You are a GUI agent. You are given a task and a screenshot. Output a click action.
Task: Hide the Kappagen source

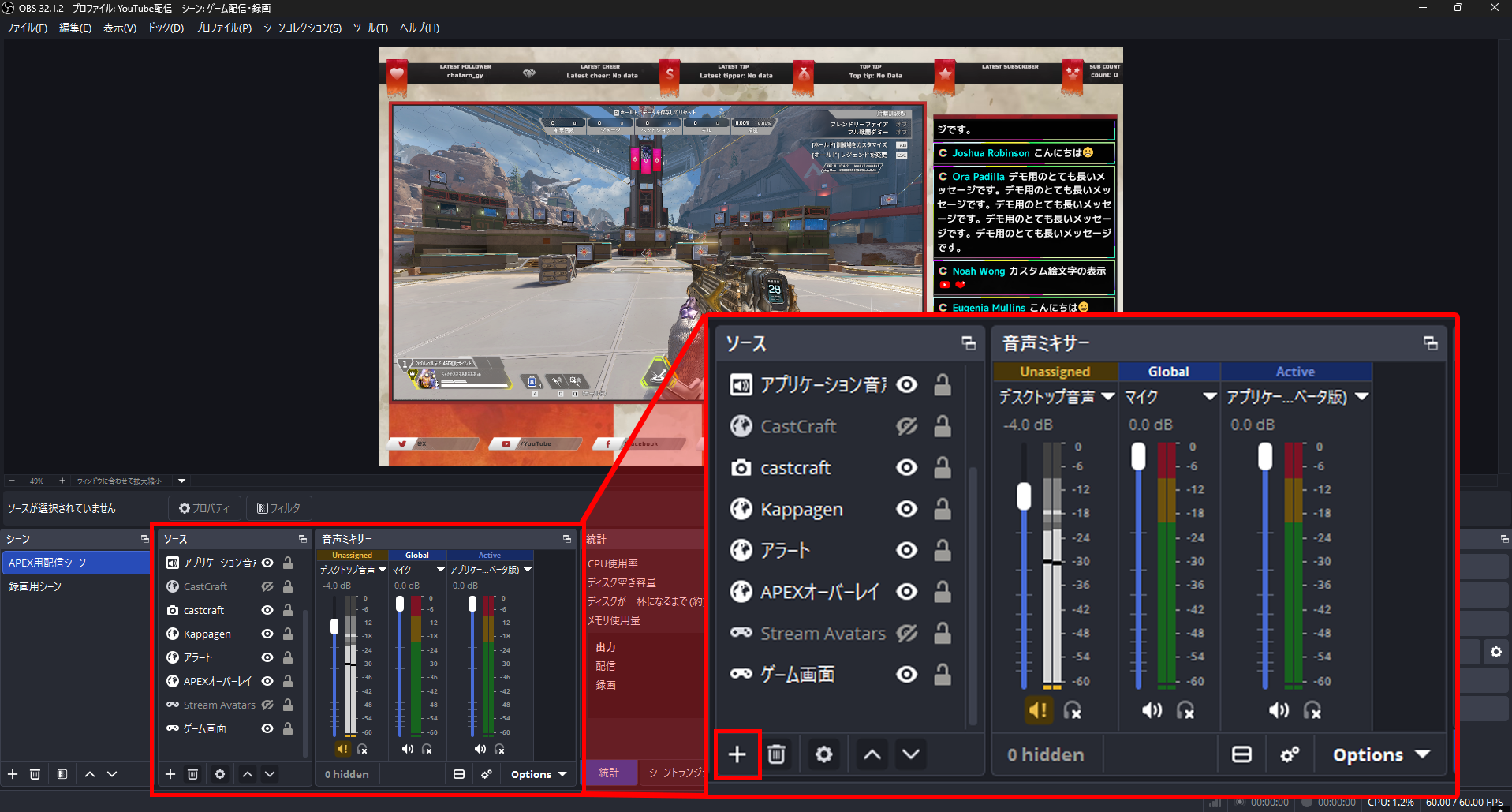click(x=267, y=634)
